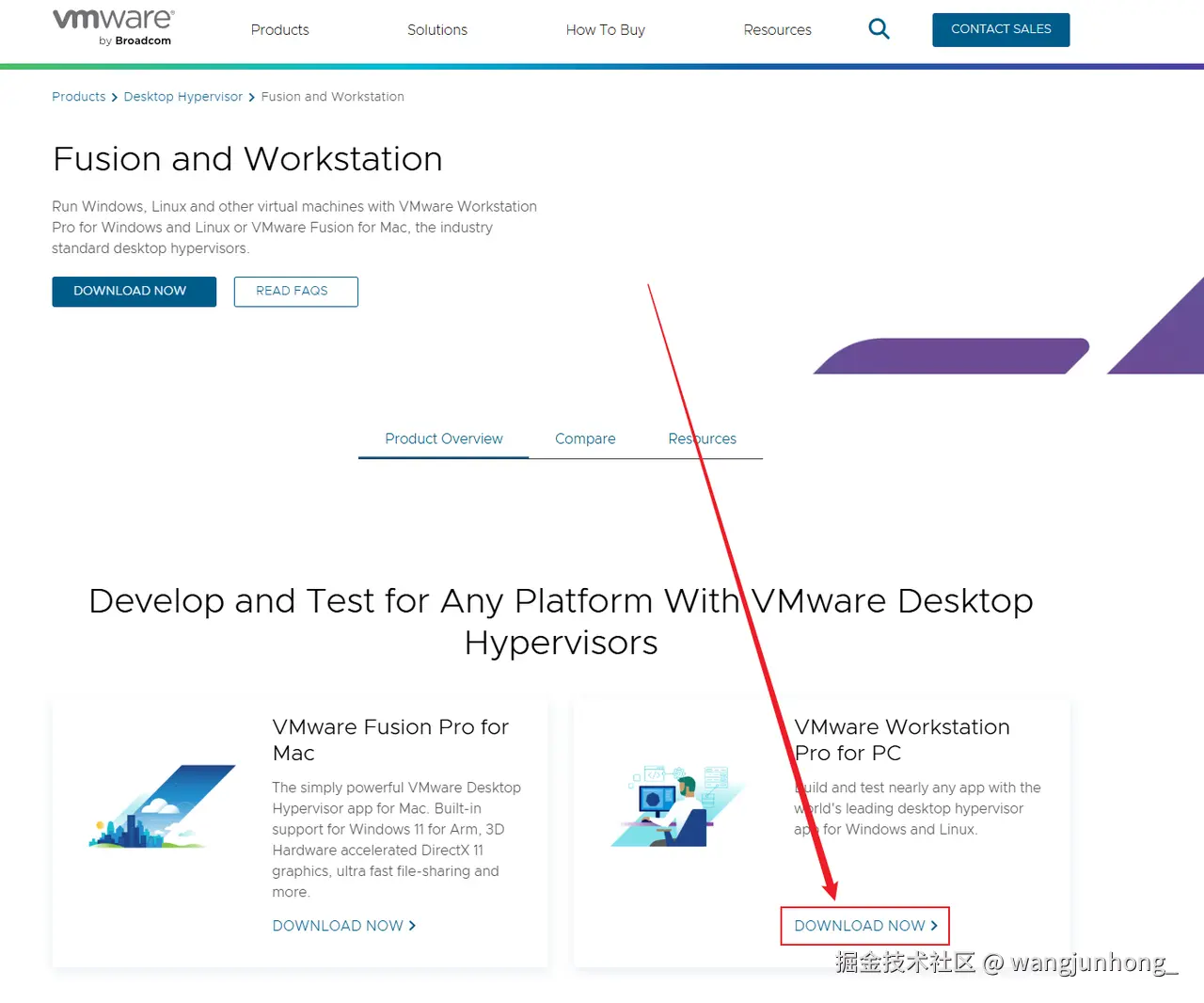Switch to the Resources tab under hero
The height and width of the screenshot is (1003, 1204).
(x=702, y=439)
